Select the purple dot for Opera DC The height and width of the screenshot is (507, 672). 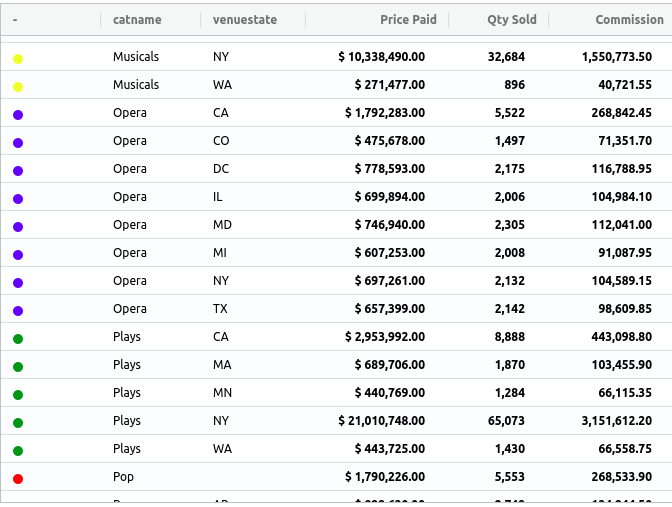click(18, 171)
